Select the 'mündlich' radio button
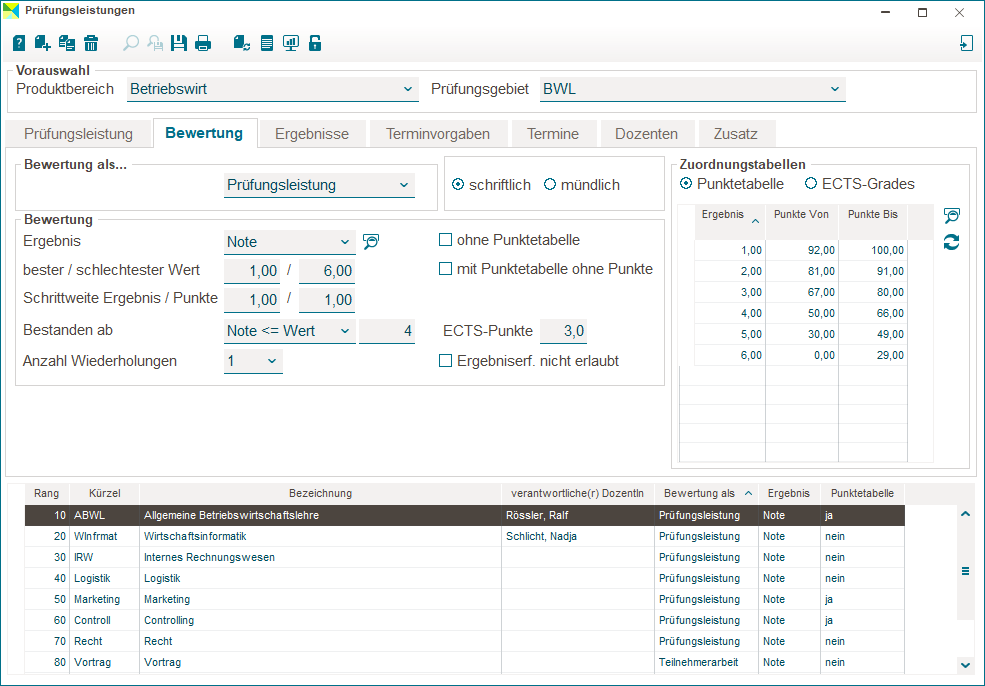Image resolution: width=985 pixels, height=686 pixels. [550, 185]
